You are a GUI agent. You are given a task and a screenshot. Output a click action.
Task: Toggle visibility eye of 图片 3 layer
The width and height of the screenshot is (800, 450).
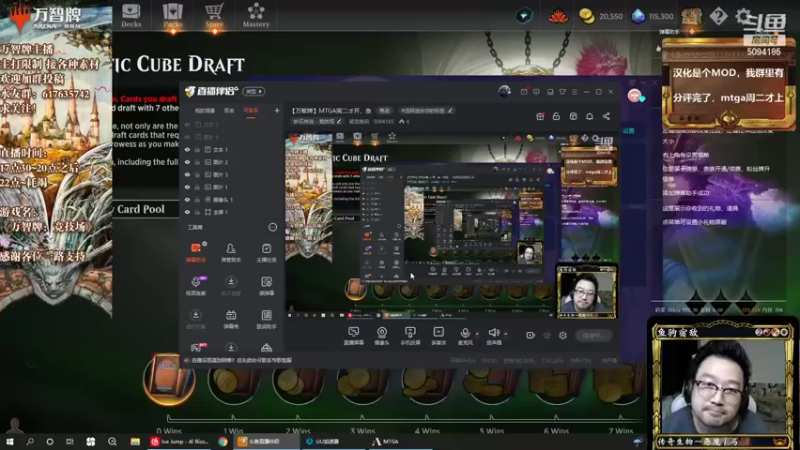click(x=187, y=174)
